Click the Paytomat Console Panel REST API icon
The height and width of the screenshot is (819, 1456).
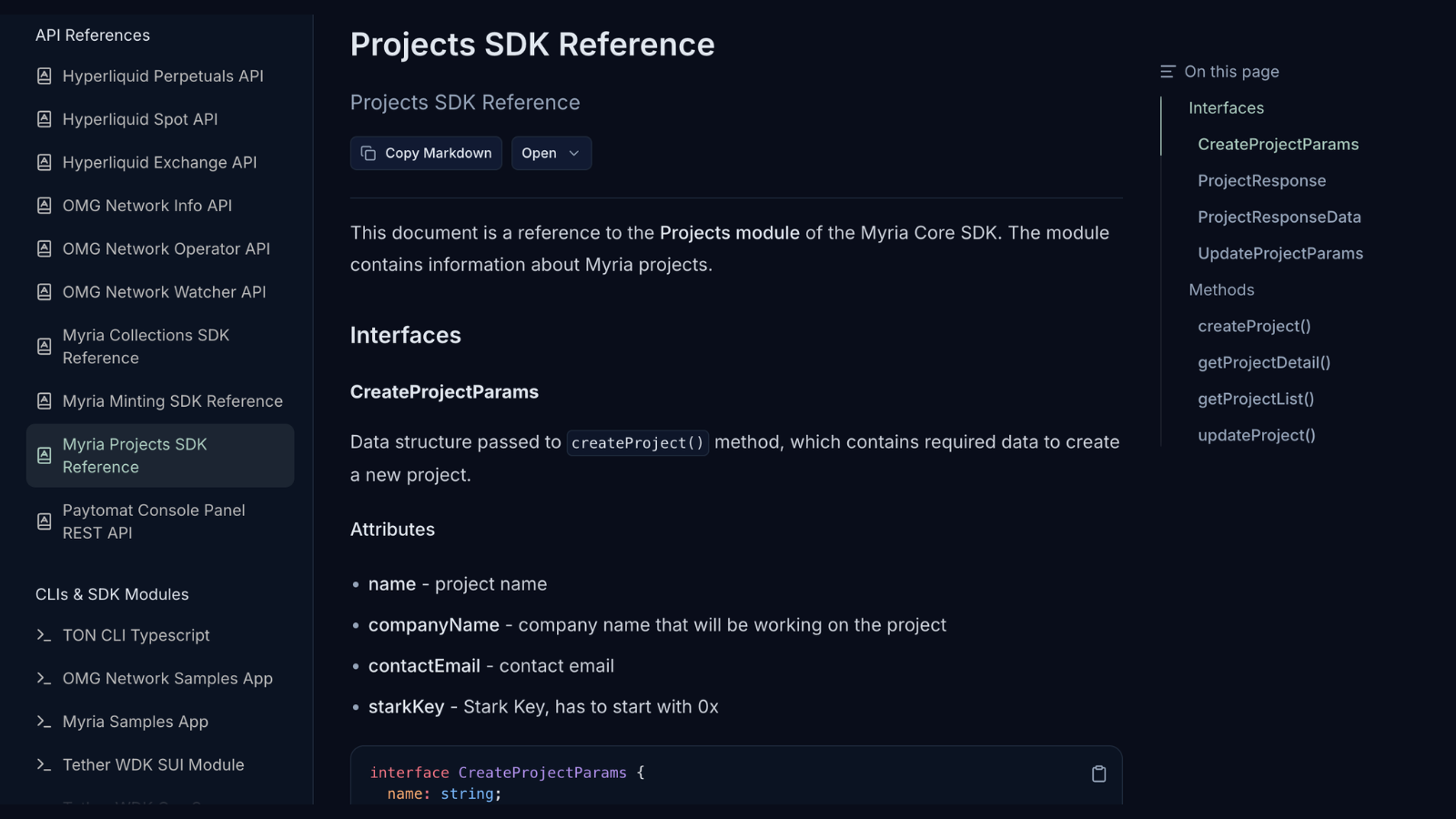click(44, 521)
